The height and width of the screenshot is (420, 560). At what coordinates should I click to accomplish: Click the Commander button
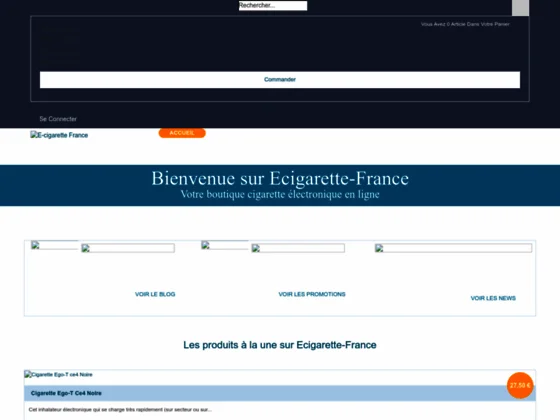[280, 79]
